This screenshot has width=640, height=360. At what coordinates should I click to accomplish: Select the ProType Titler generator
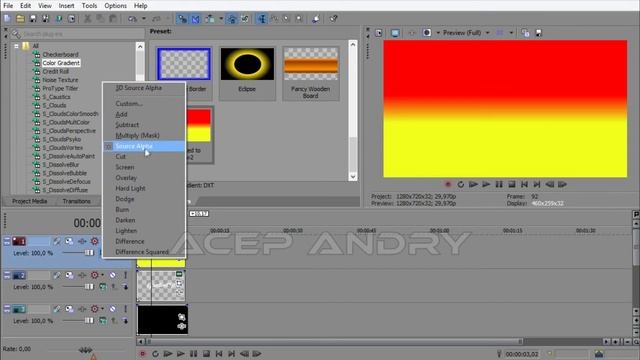pyautogui.click(x=60, y=88)
